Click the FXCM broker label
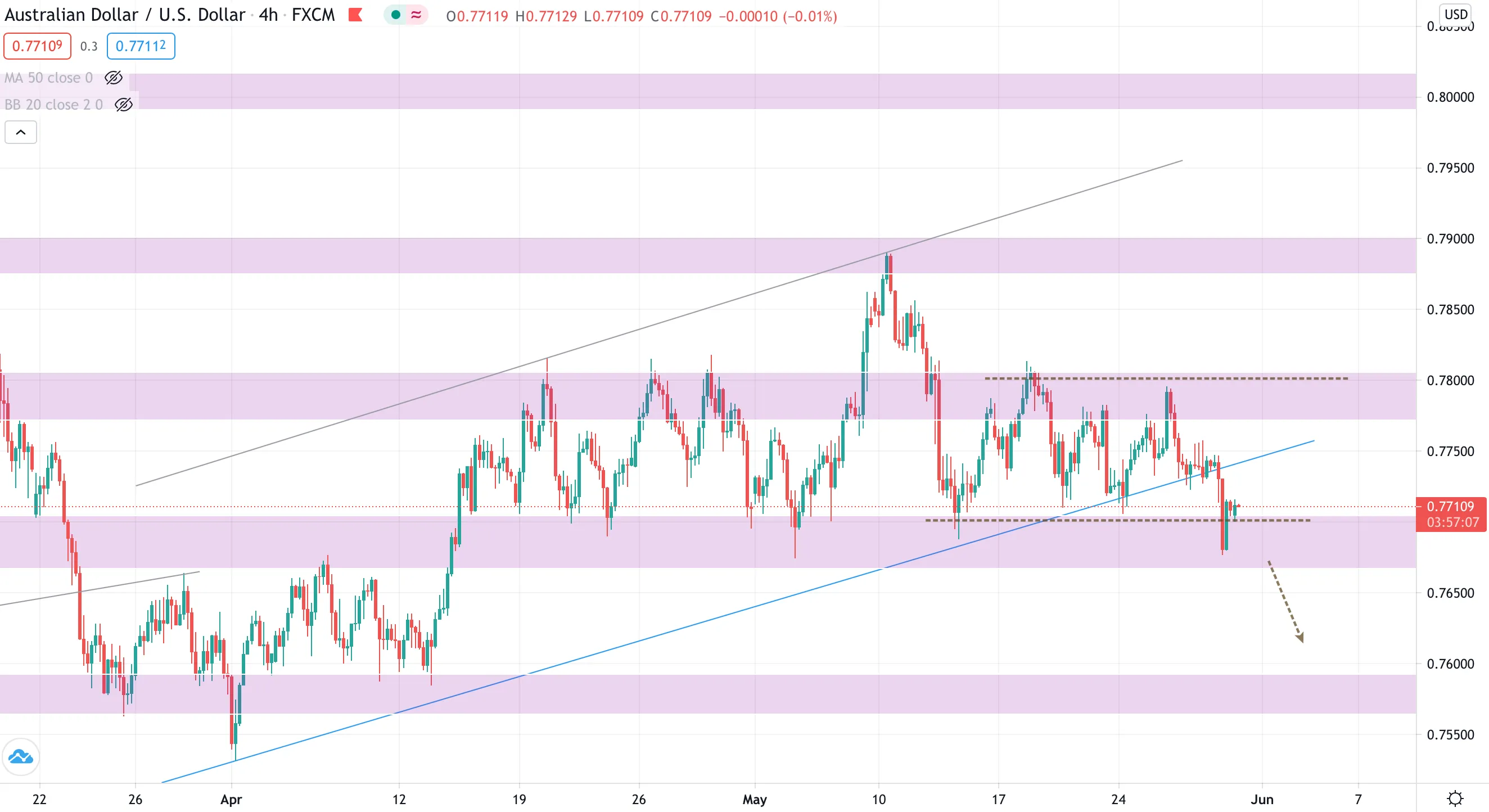The width and height of the screenshot is (1489, 812). tap(313, 15)
